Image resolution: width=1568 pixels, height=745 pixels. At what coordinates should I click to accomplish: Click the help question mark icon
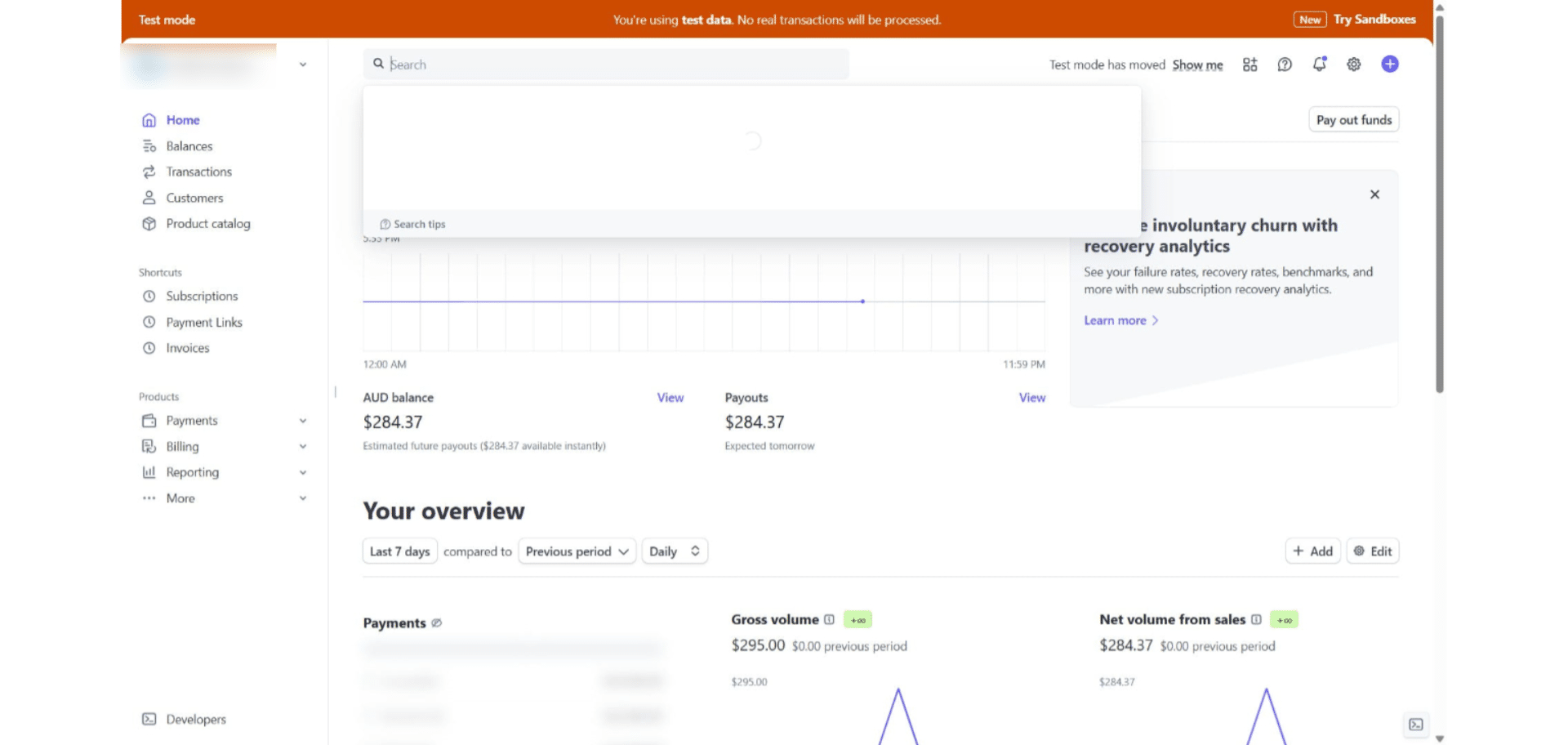[1285, 65]
